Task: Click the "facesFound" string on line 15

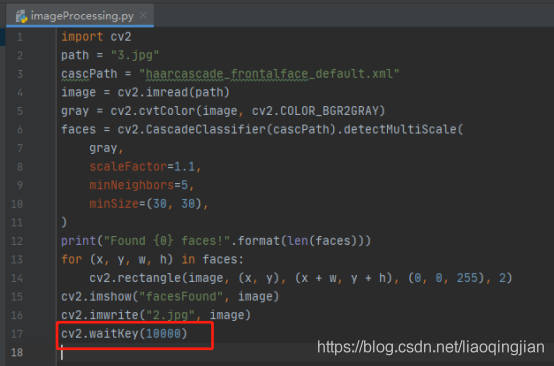Action: click(x=181, y=296)
